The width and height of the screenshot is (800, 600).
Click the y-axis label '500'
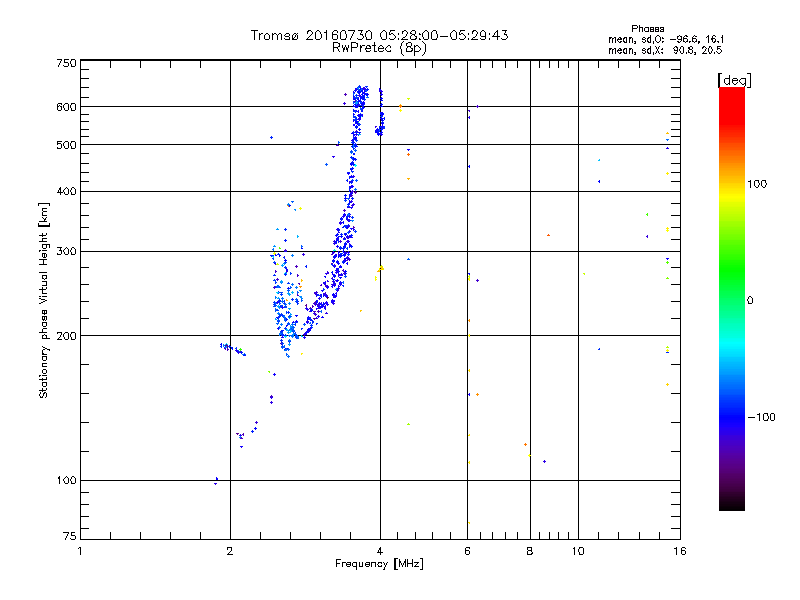(x=66, y=145)
